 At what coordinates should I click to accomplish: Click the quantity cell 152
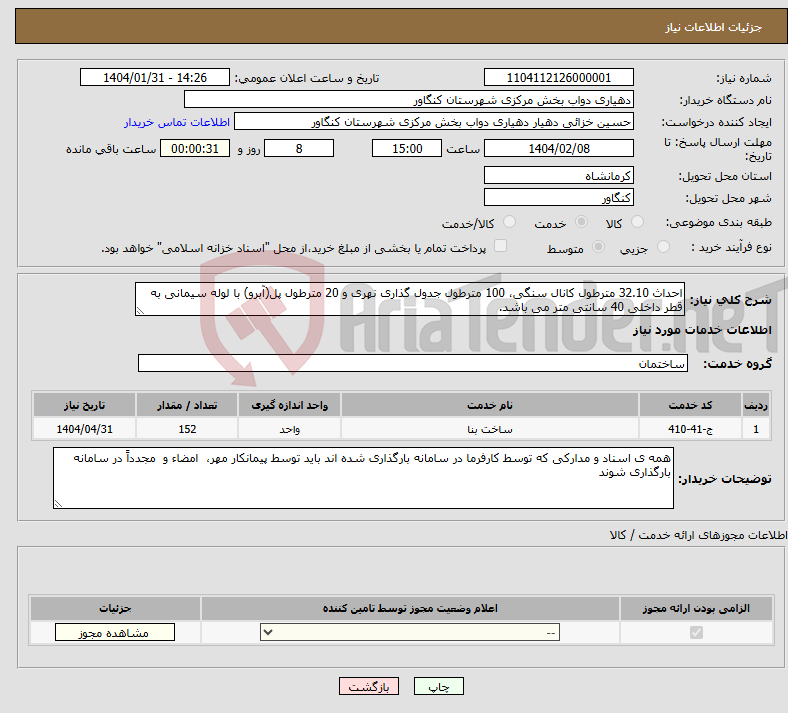click(187, 429)
